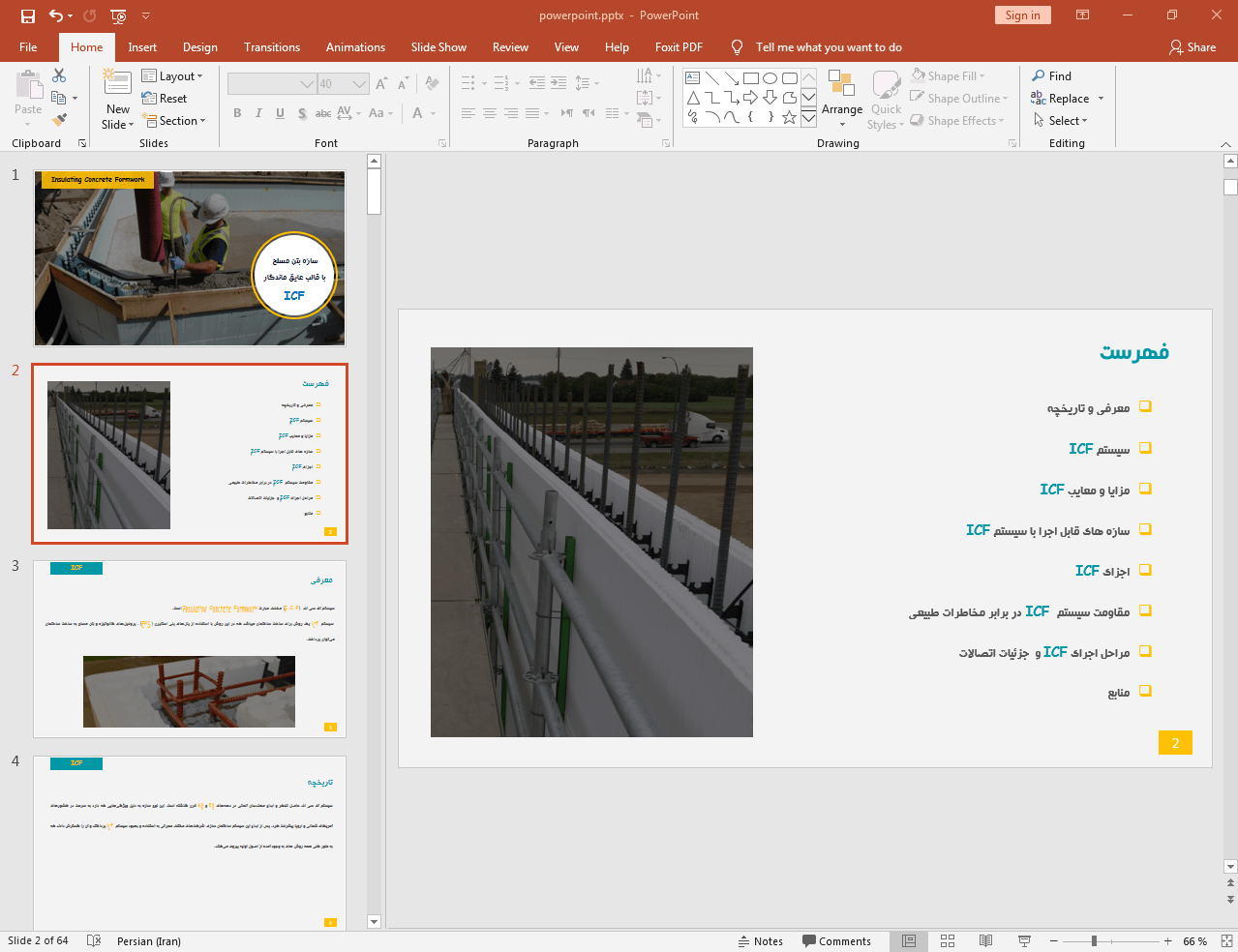1238x952 pixels.
Task: Open the font size dropdown
Action: [359, 84]
